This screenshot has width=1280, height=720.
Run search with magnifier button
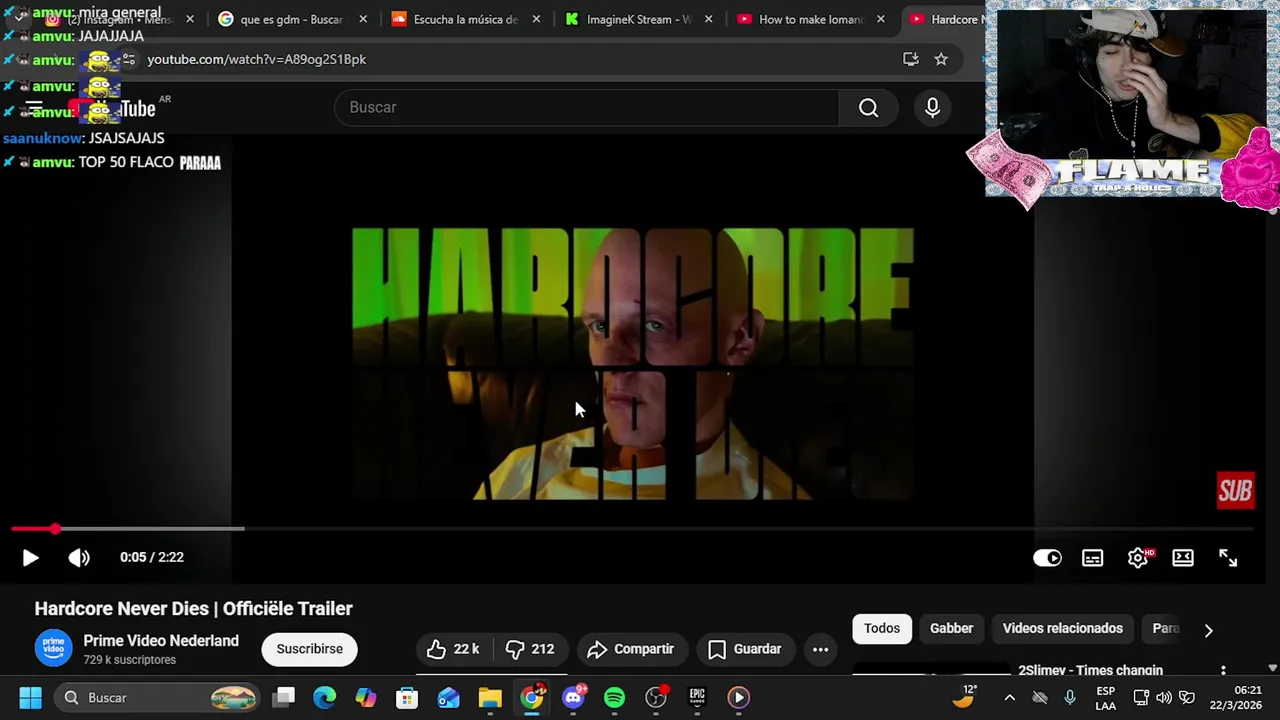868,107
